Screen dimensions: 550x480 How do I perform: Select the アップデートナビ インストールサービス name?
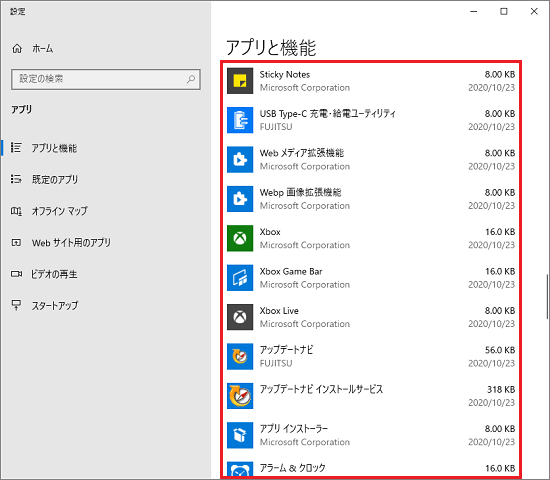click(x=321, y=389)
